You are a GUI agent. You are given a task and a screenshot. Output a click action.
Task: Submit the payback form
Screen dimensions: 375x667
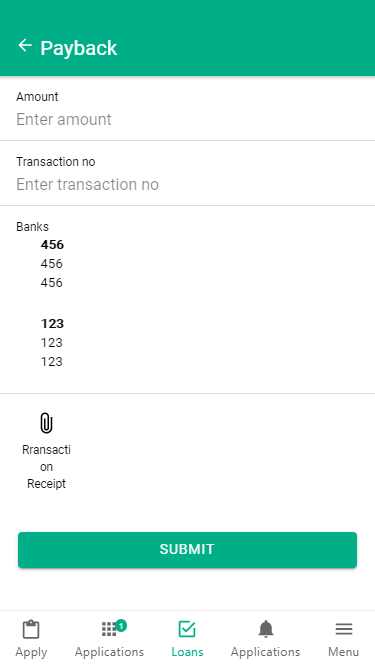[x=188, y=550]
